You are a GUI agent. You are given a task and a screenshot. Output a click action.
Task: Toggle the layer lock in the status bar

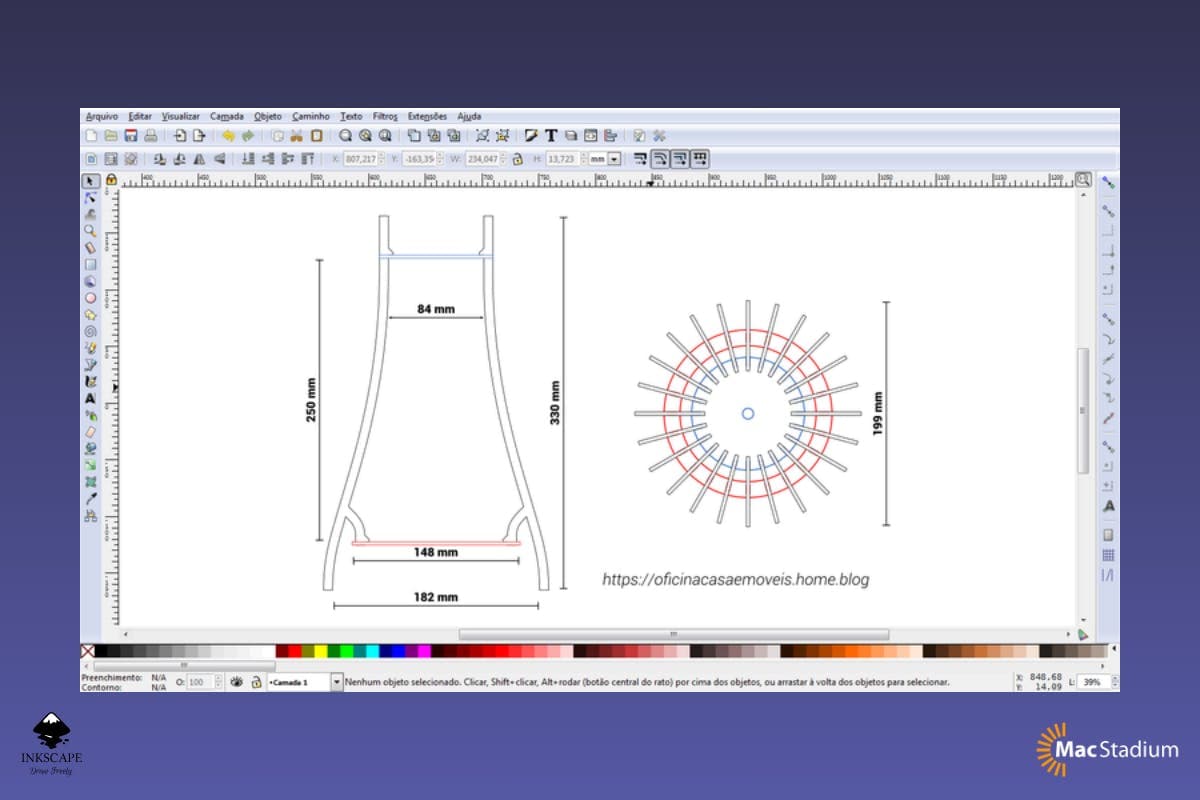coord(257,682)
